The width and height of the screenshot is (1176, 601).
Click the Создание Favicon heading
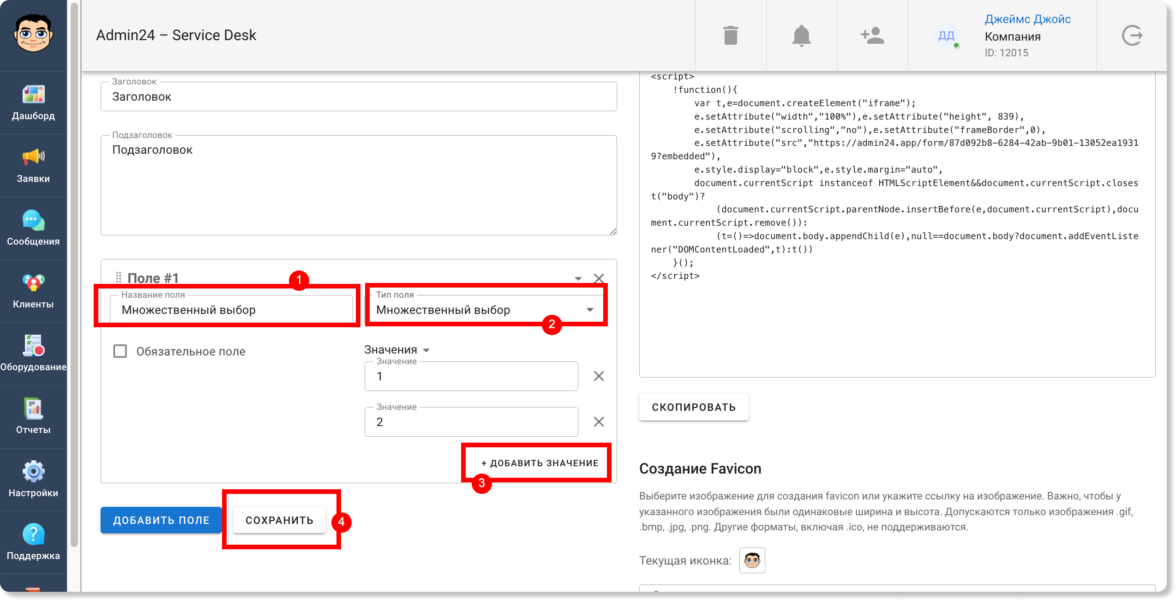[700, 469]
